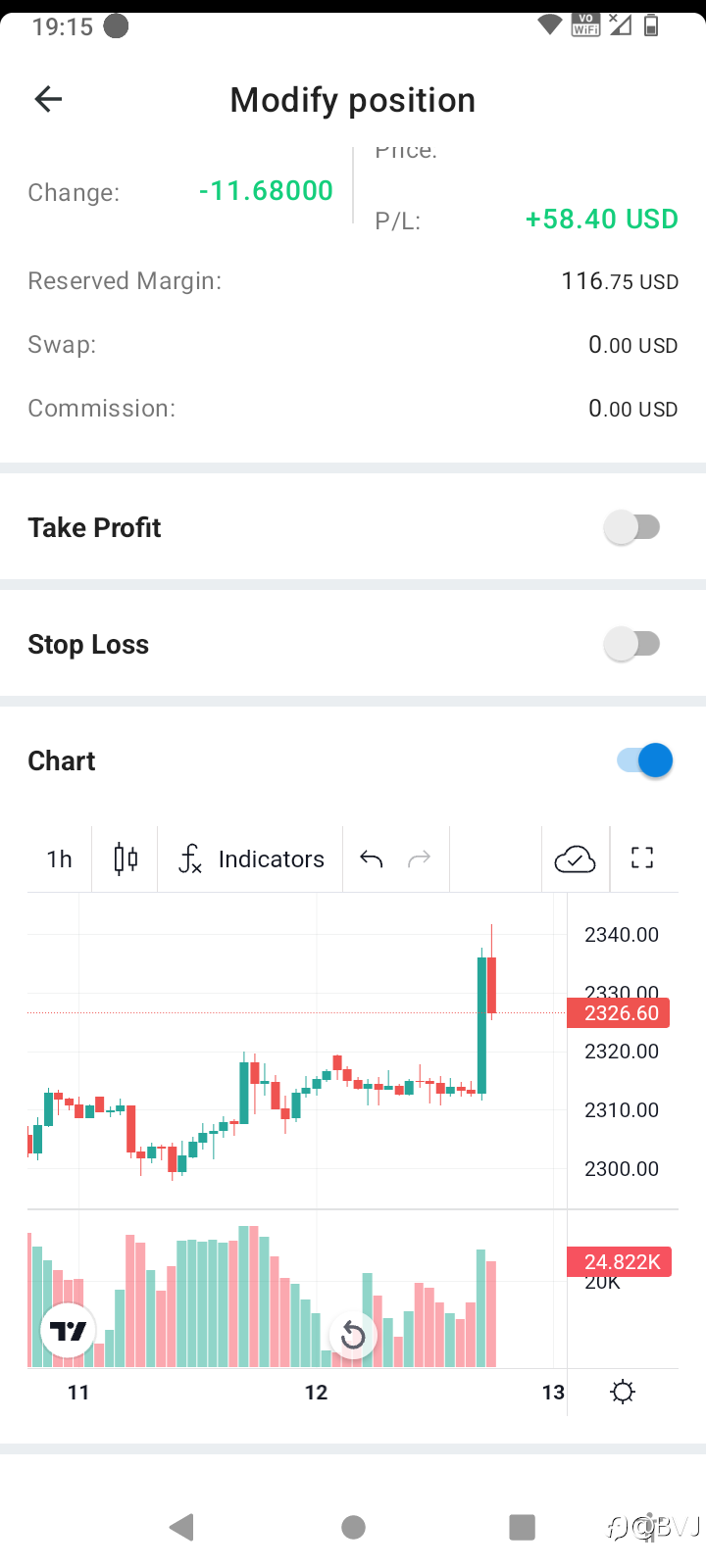Select date 12 on time axis
Screen dimensions: 706x1568
coord(316,1393)
